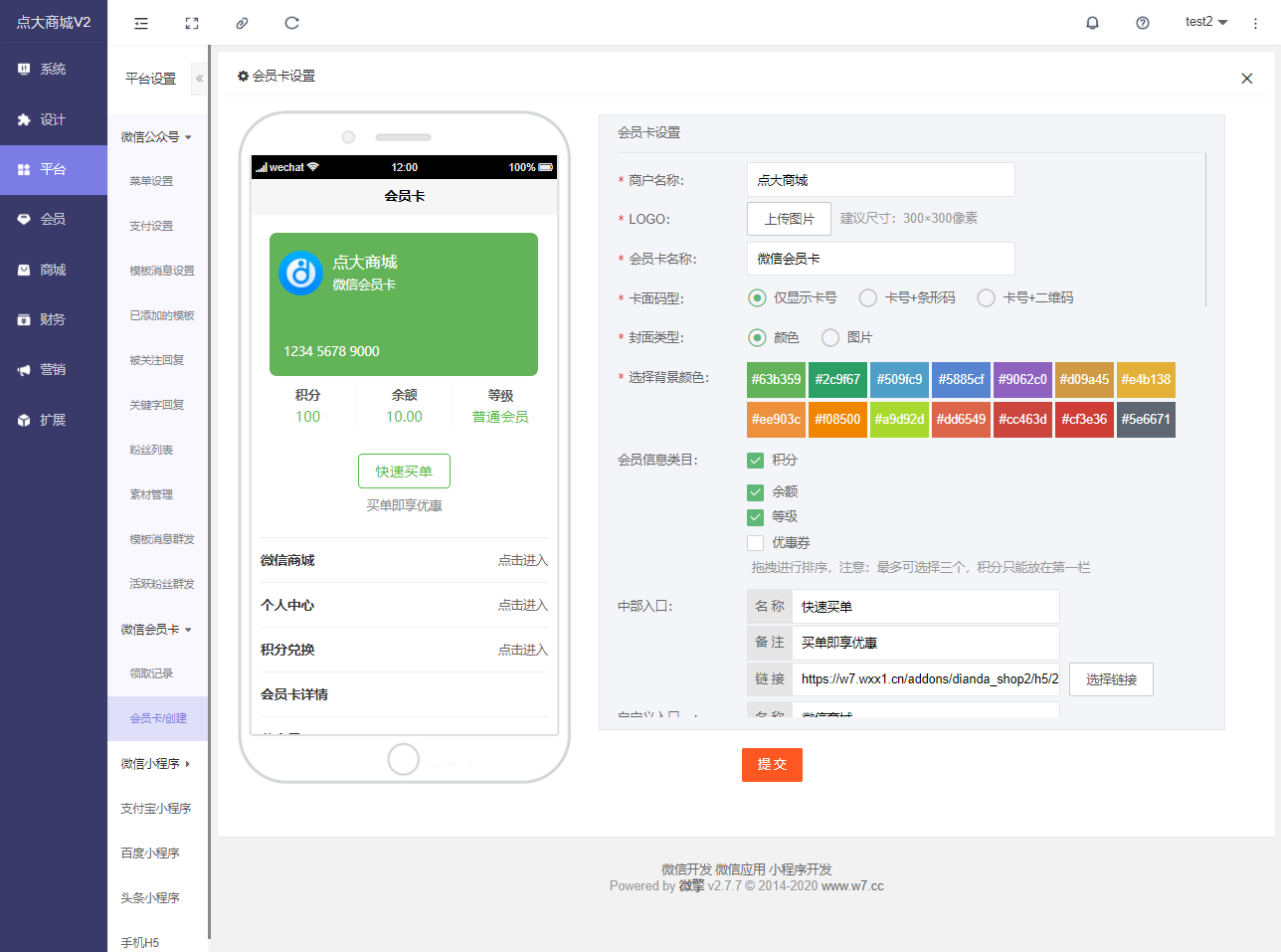Click the 设计 puzzle icon in sidebar
This screenshot has width=1281, height=952.
pos(24,119)
